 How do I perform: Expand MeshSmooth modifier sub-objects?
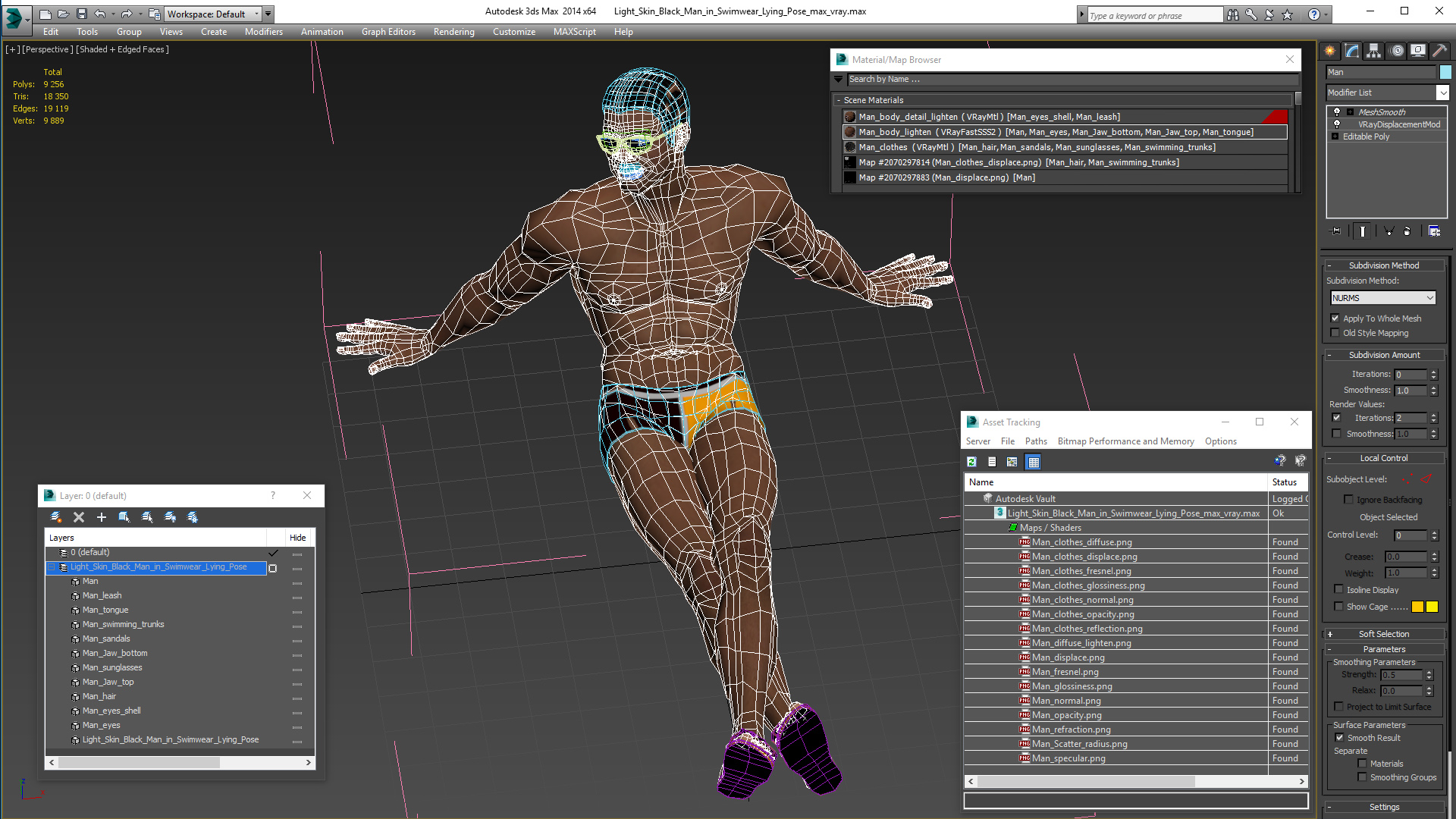1350,112
